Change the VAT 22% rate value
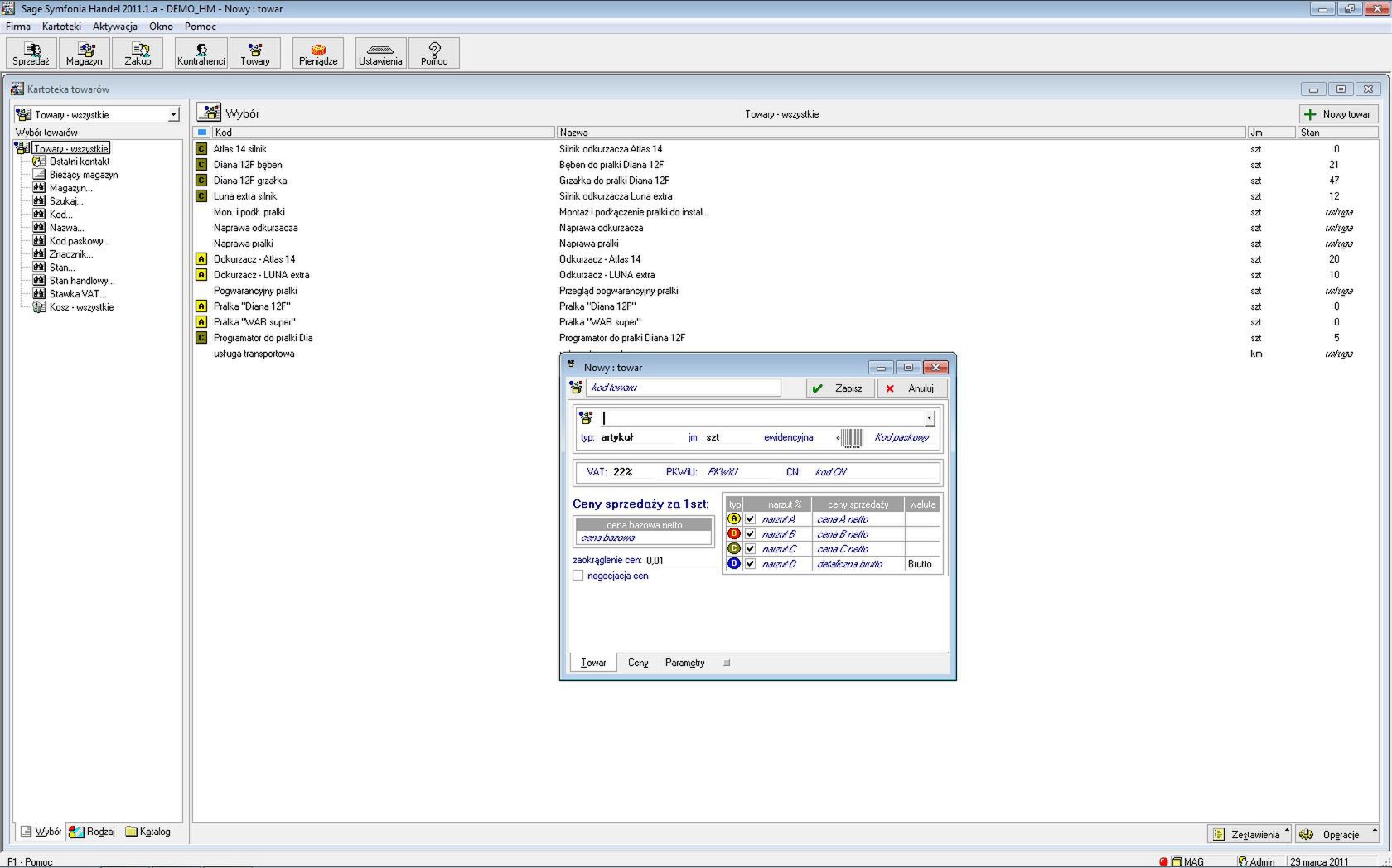The height and width of the screenshot is (868, 1392). pos(623,472)
